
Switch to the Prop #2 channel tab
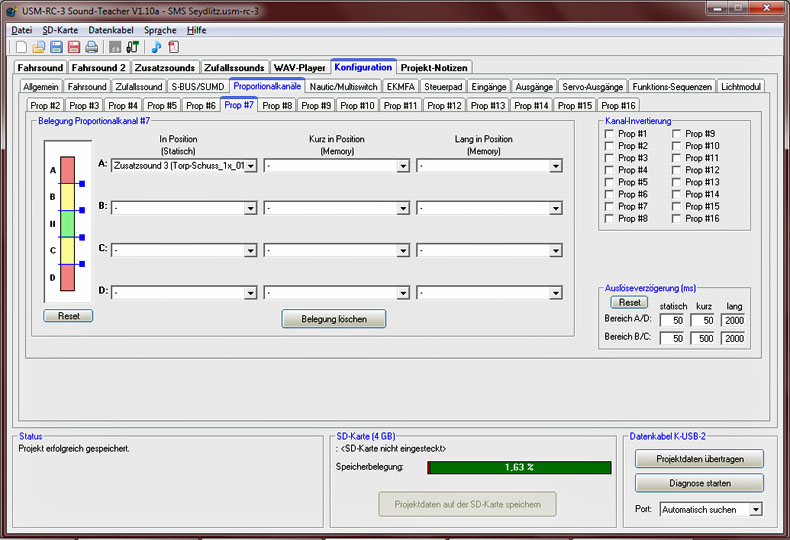pyautogui.click(x=45, y=105)
